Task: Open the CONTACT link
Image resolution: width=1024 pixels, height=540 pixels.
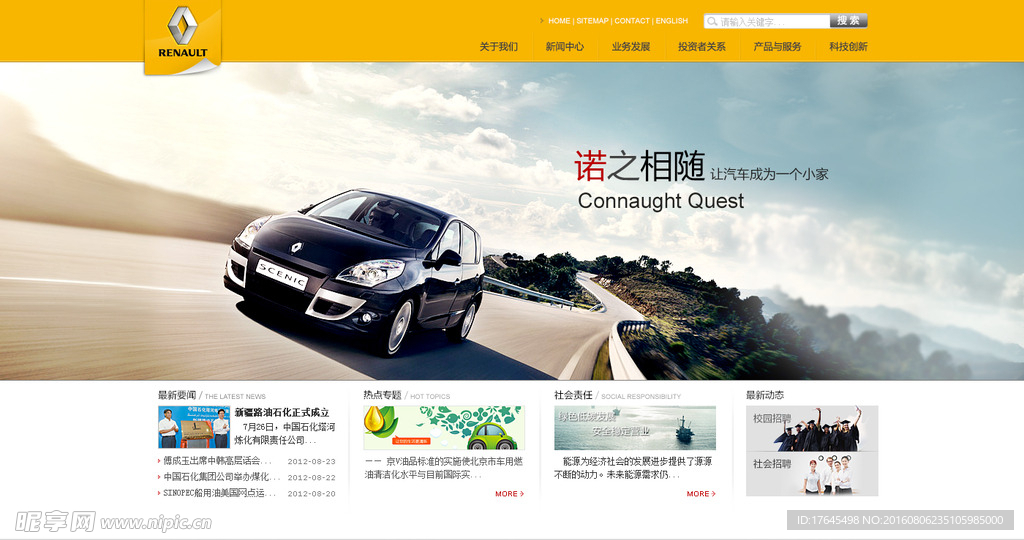Action: 632,21
